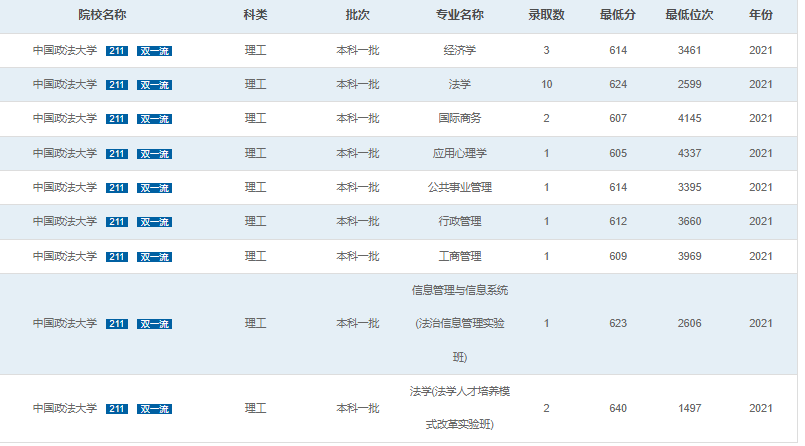
Task: Click the 双一流 badge in the 公共事业管理 row
Action: (x=155, y=188)
